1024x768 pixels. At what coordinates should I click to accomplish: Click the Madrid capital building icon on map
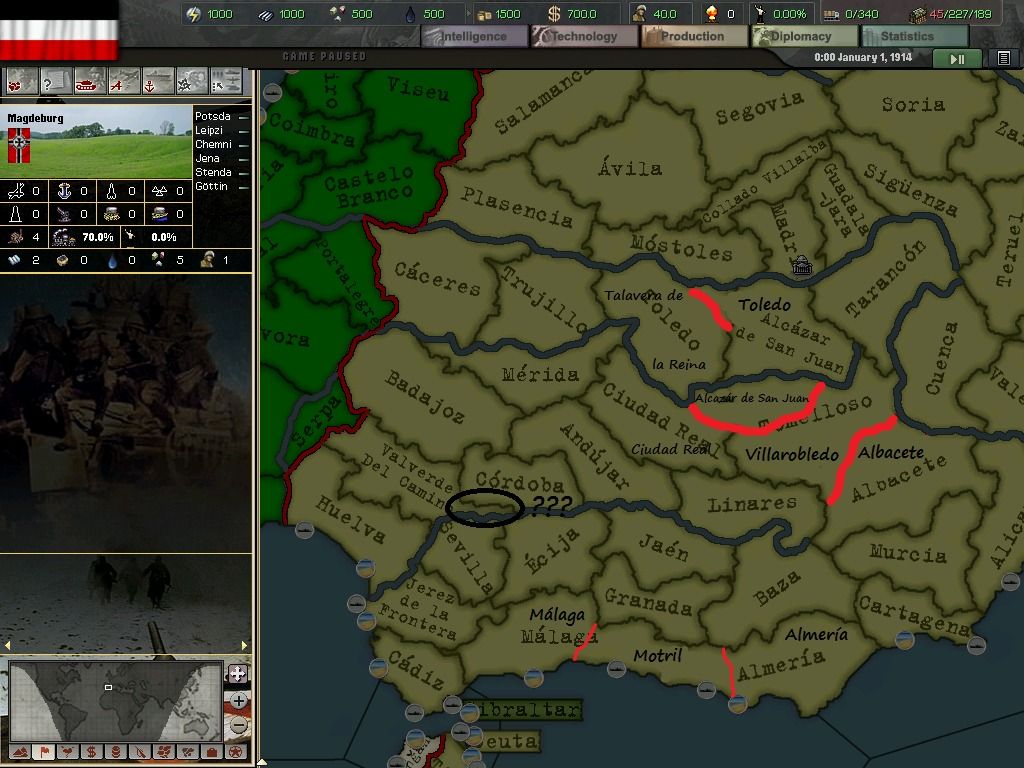click(x=802, y=266)
